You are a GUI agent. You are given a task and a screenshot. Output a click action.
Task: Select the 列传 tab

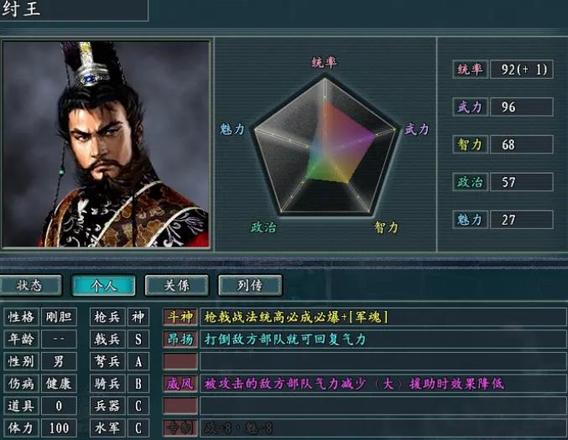tap(250, 285)
